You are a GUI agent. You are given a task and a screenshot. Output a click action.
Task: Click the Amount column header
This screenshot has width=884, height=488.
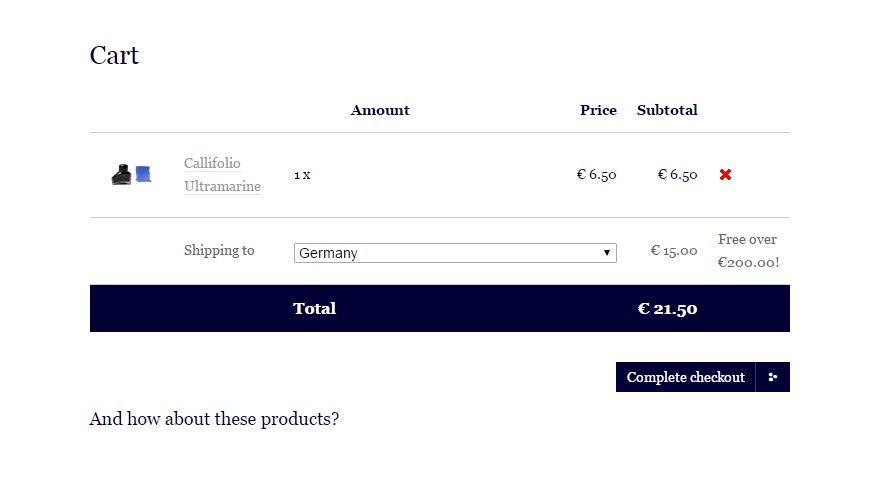(380, 110)
